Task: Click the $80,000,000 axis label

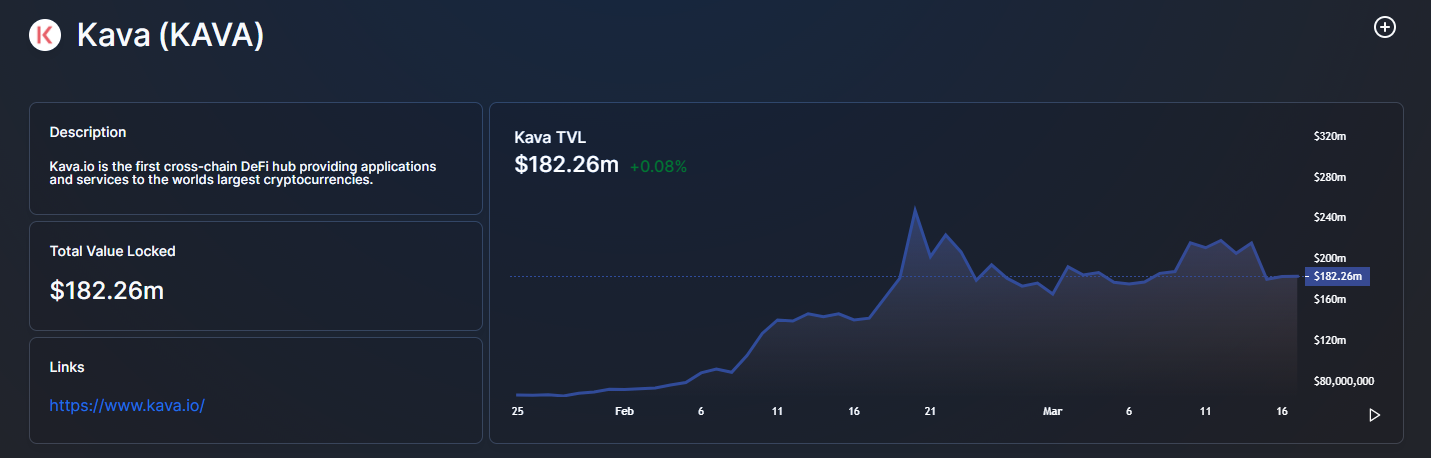Action: coord(1344,381)
